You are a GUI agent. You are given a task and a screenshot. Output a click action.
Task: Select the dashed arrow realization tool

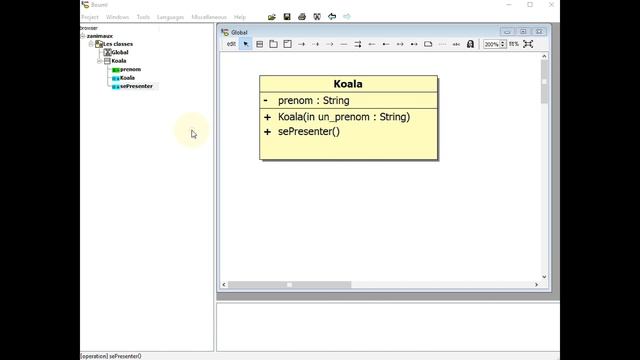click(x=316, y=44)
